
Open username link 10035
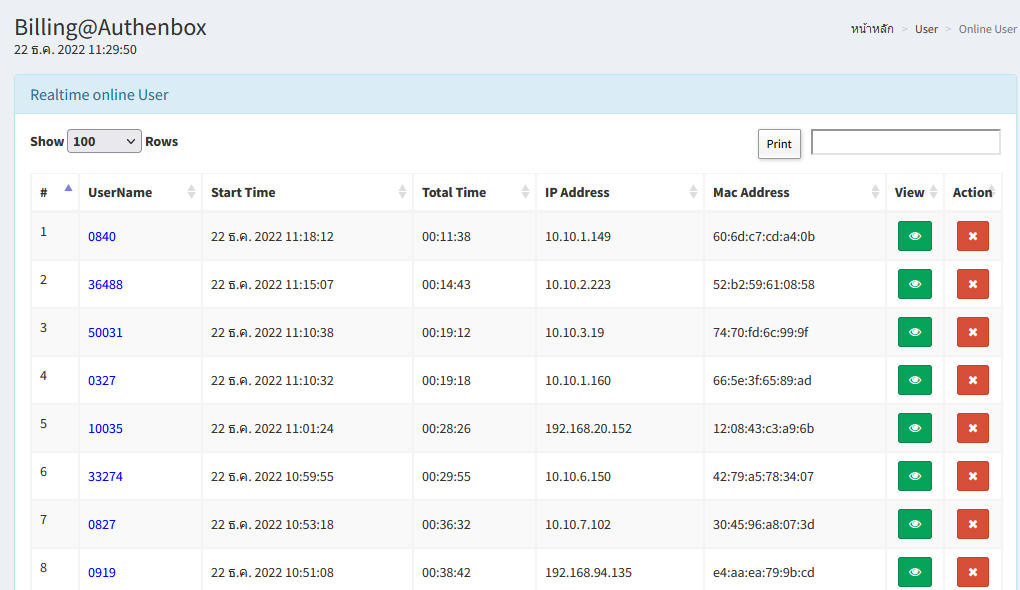pyautogui.click(x=105, y=429)
